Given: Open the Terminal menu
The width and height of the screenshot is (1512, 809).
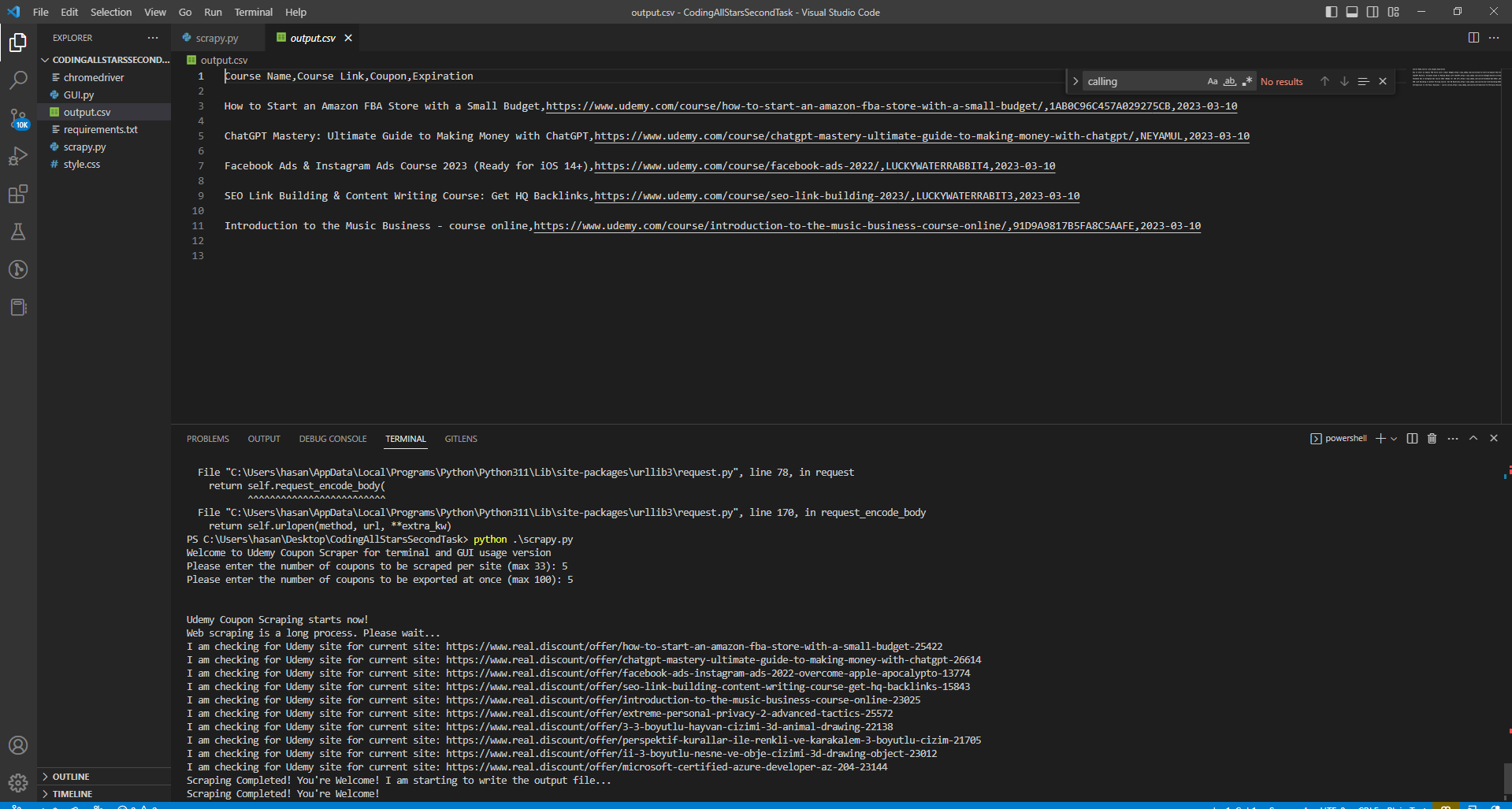Looking at the screenshot, I should (x=252, y=12).
